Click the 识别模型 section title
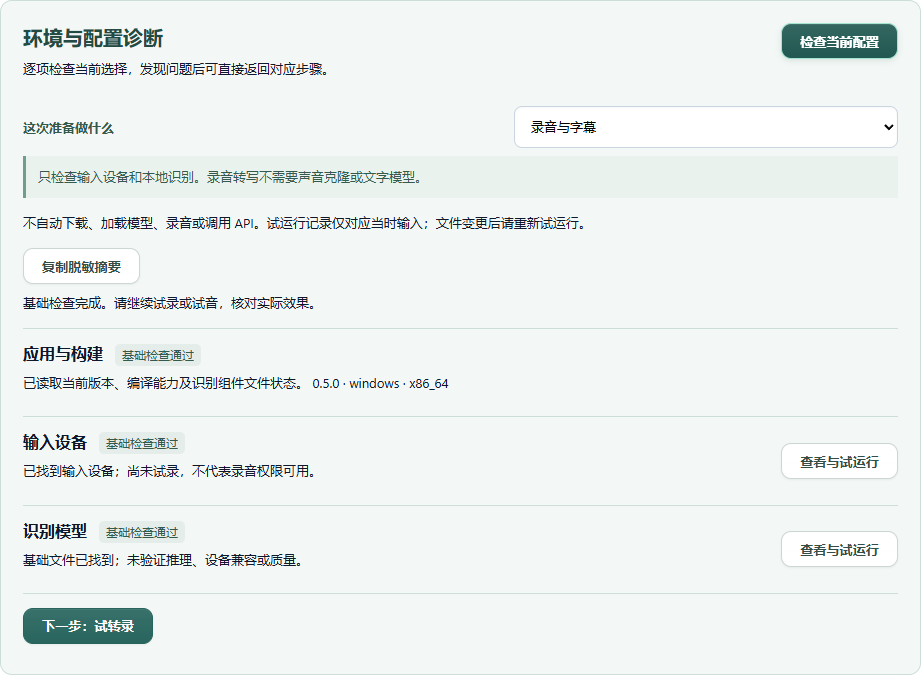921x675 pixels. pyautogui.click(x=55, y=531)
